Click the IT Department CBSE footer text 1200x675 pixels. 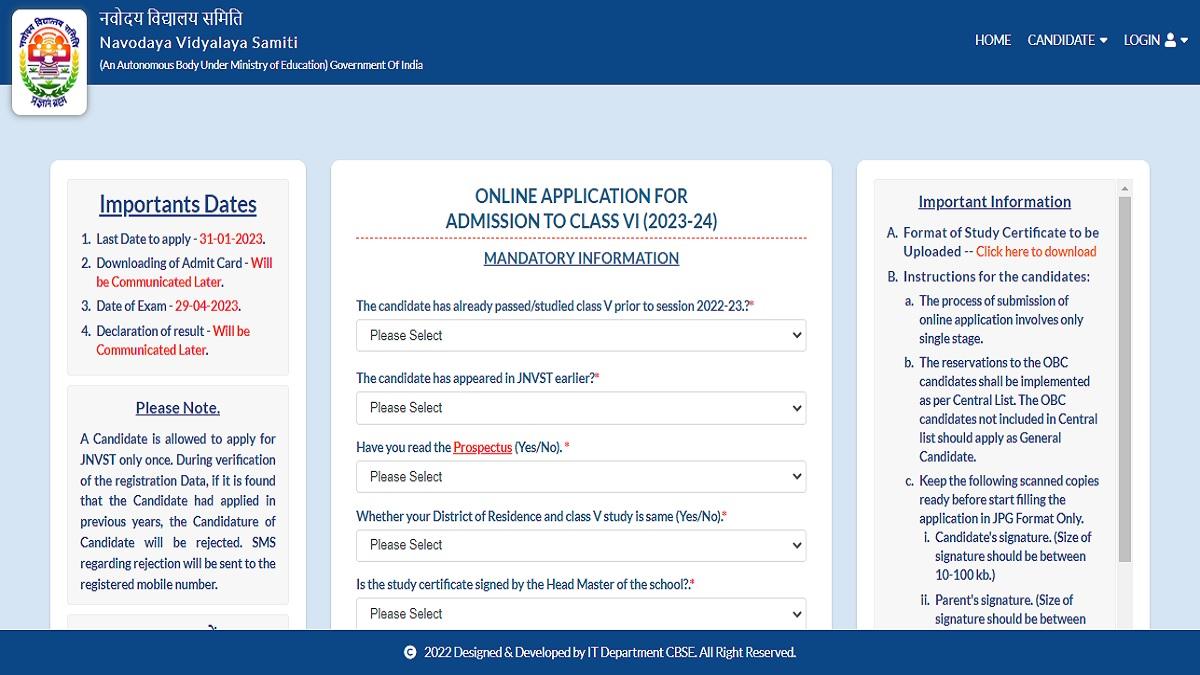click(640, 652)
